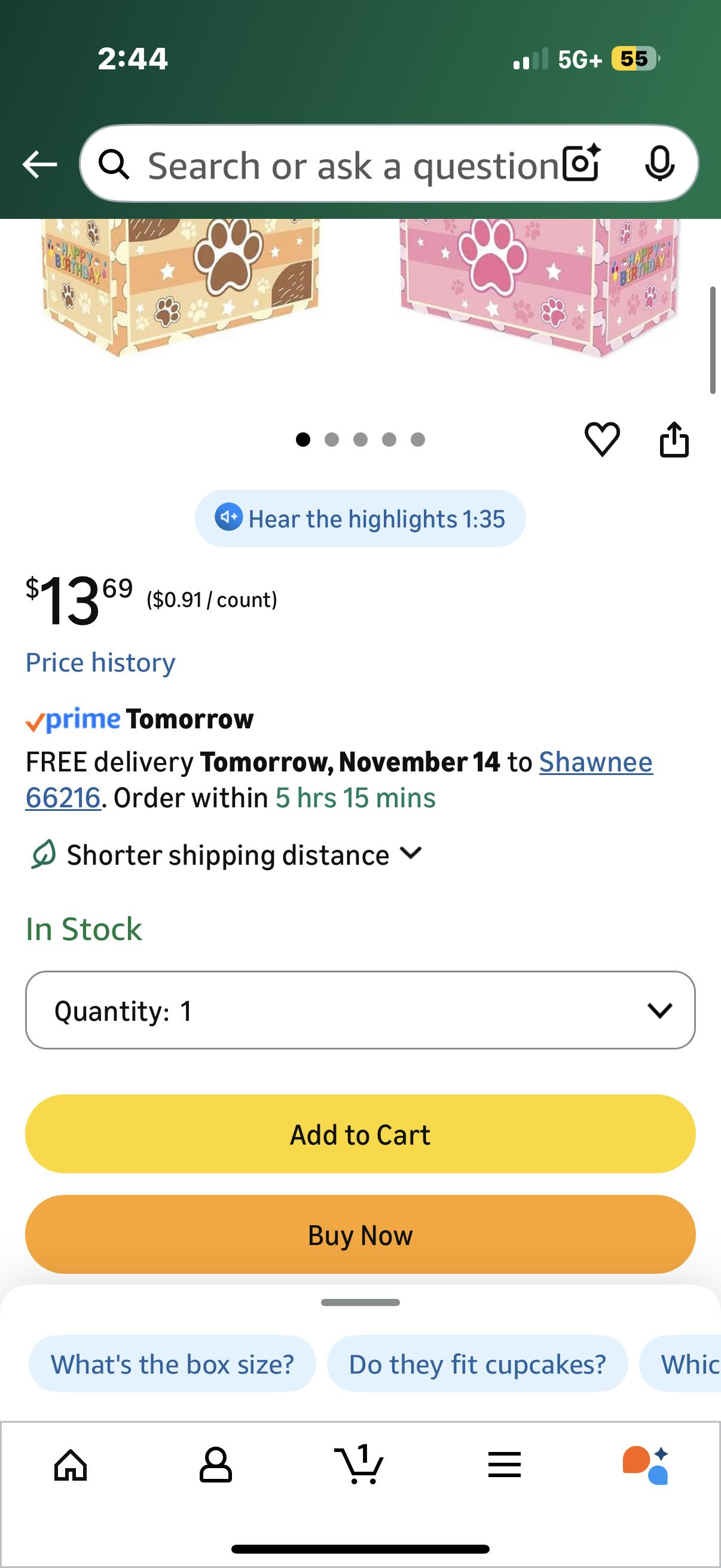Open the hamburger menu tab
The height and width of the screenshot is (1568, 721).
505,1465
